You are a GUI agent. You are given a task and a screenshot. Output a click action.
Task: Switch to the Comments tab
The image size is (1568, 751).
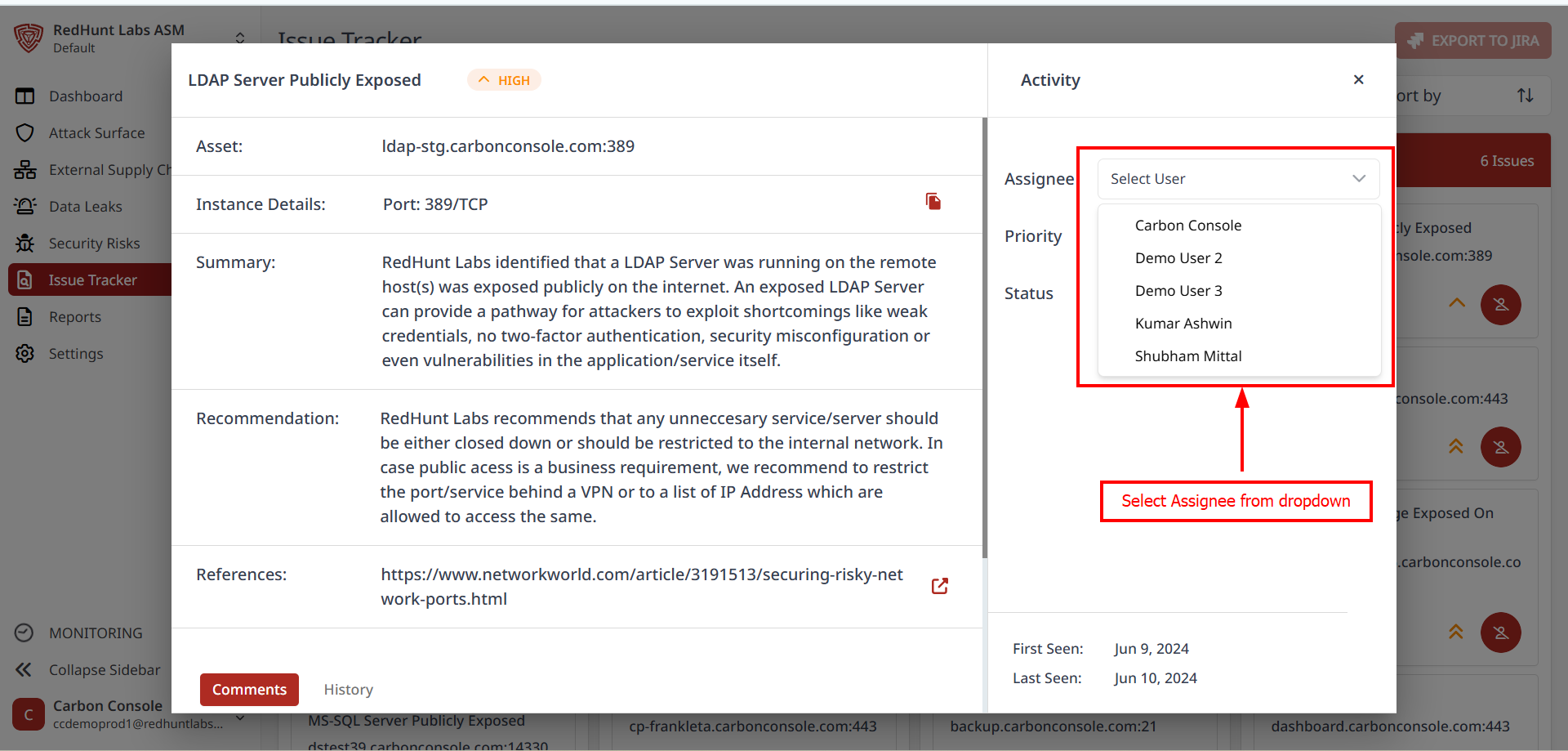(x=249, y=690)
